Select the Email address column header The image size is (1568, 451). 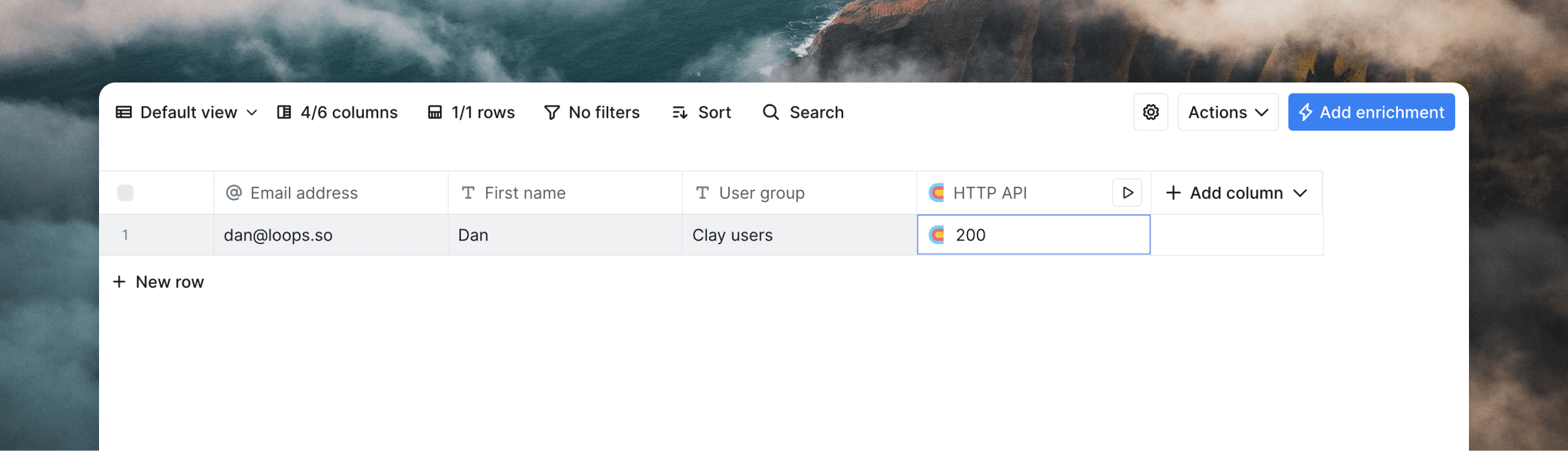(331, 192)
